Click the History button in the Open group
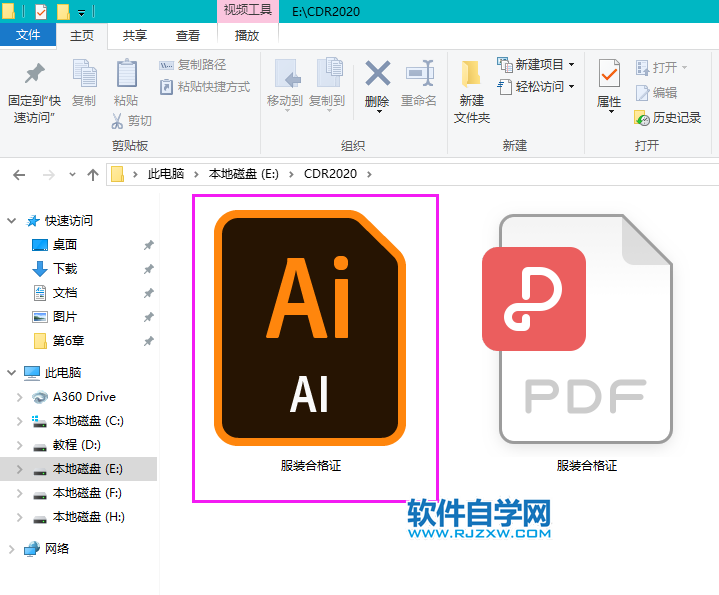 point(668,118)
